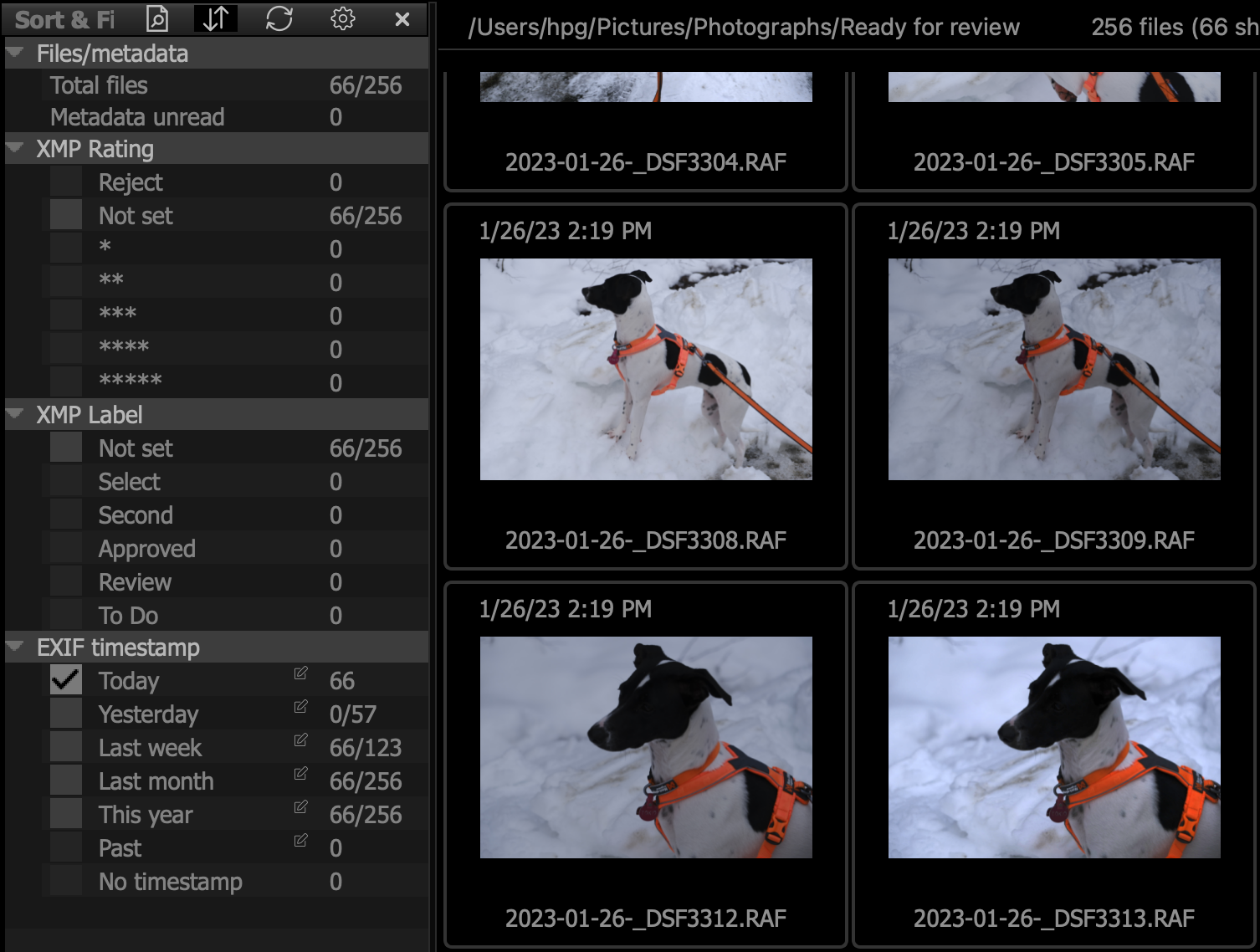Collapse the EXIF timestamp section

[15, 647]
